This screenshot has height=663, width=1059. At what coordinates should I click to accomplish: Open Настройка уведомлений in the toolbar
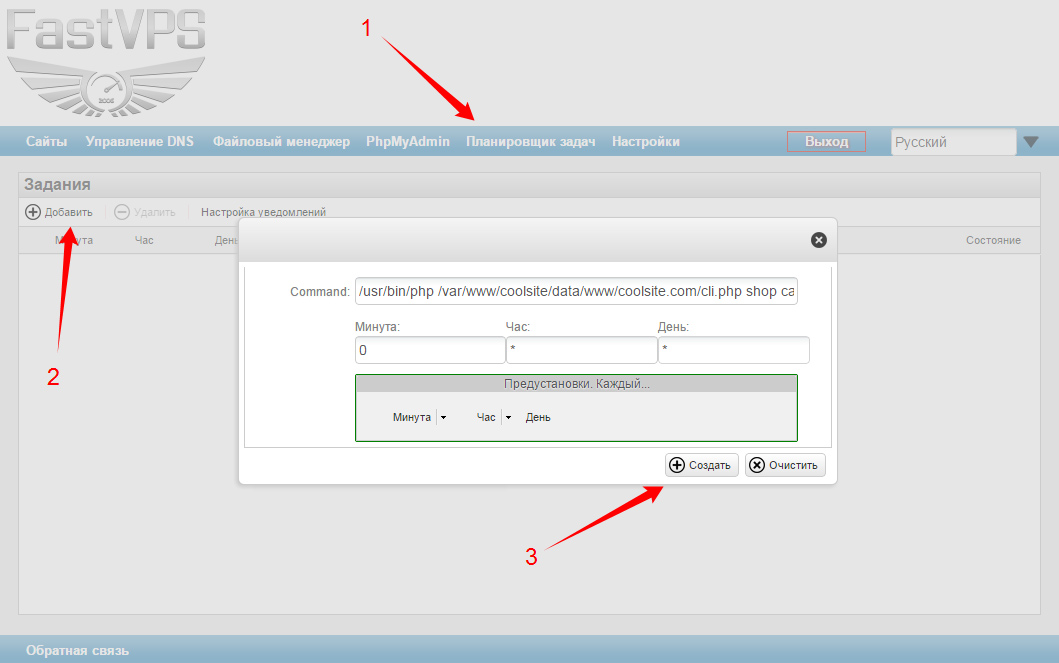263,212
